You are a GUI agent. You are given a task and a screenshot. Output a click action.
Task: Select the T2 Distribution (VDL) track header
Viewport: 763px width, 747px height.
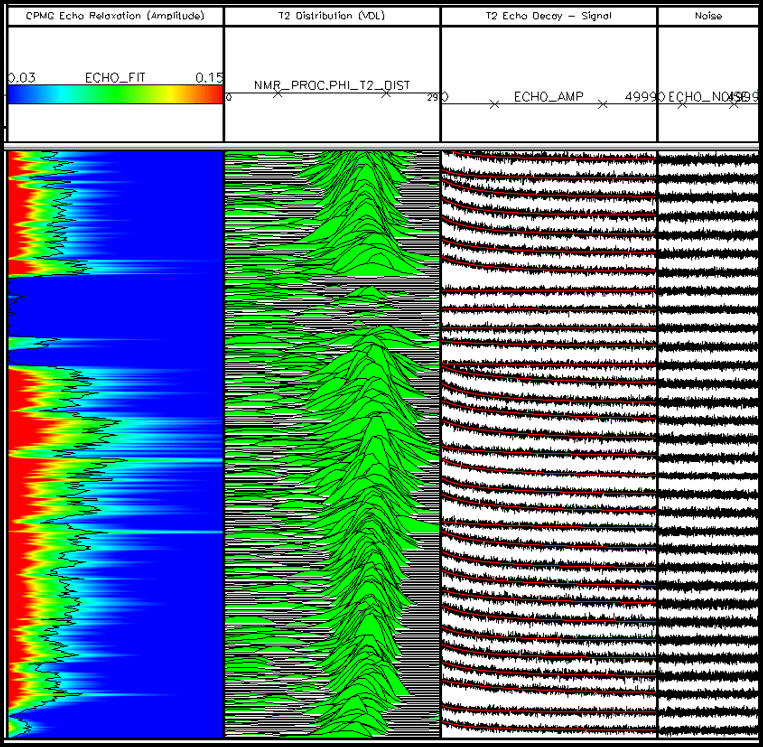[332, 16]
